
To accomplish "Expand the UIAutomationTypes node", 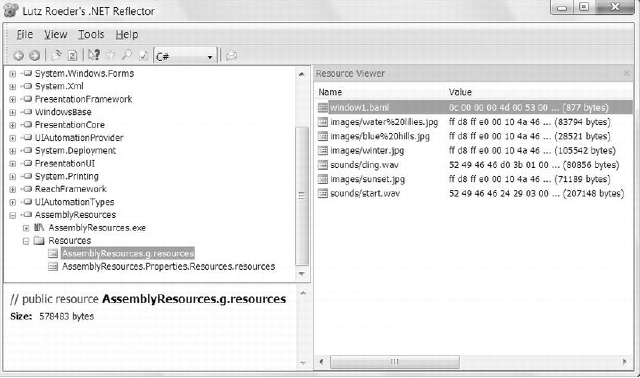I will (13, 202).
